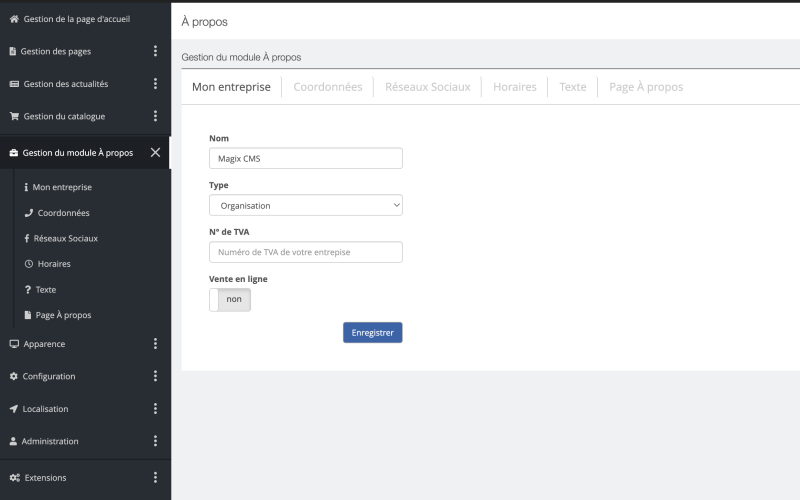Click the Localisation menu label
The height and width of the screenshot is (500, 800).
[45, 409]
